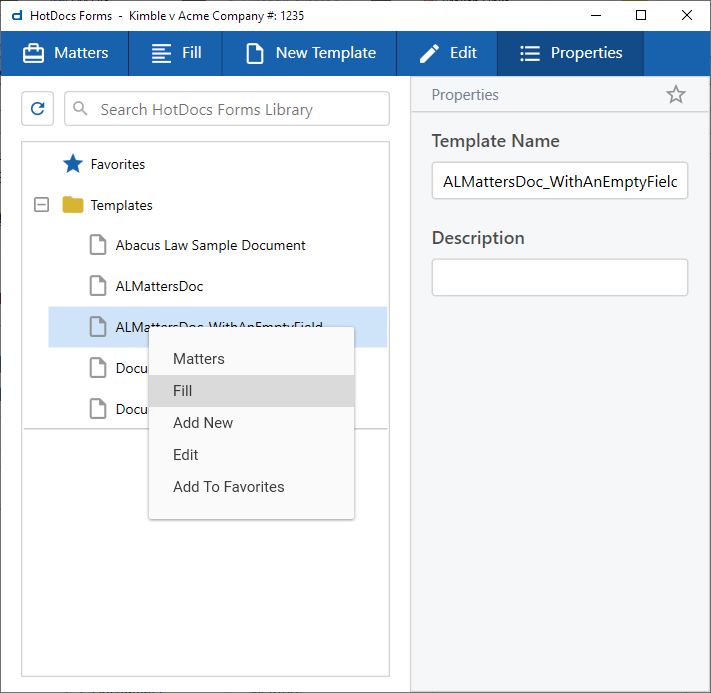Refresh the forms library
This screenshot has height=693, width=711.
click(x=38, y=108)
